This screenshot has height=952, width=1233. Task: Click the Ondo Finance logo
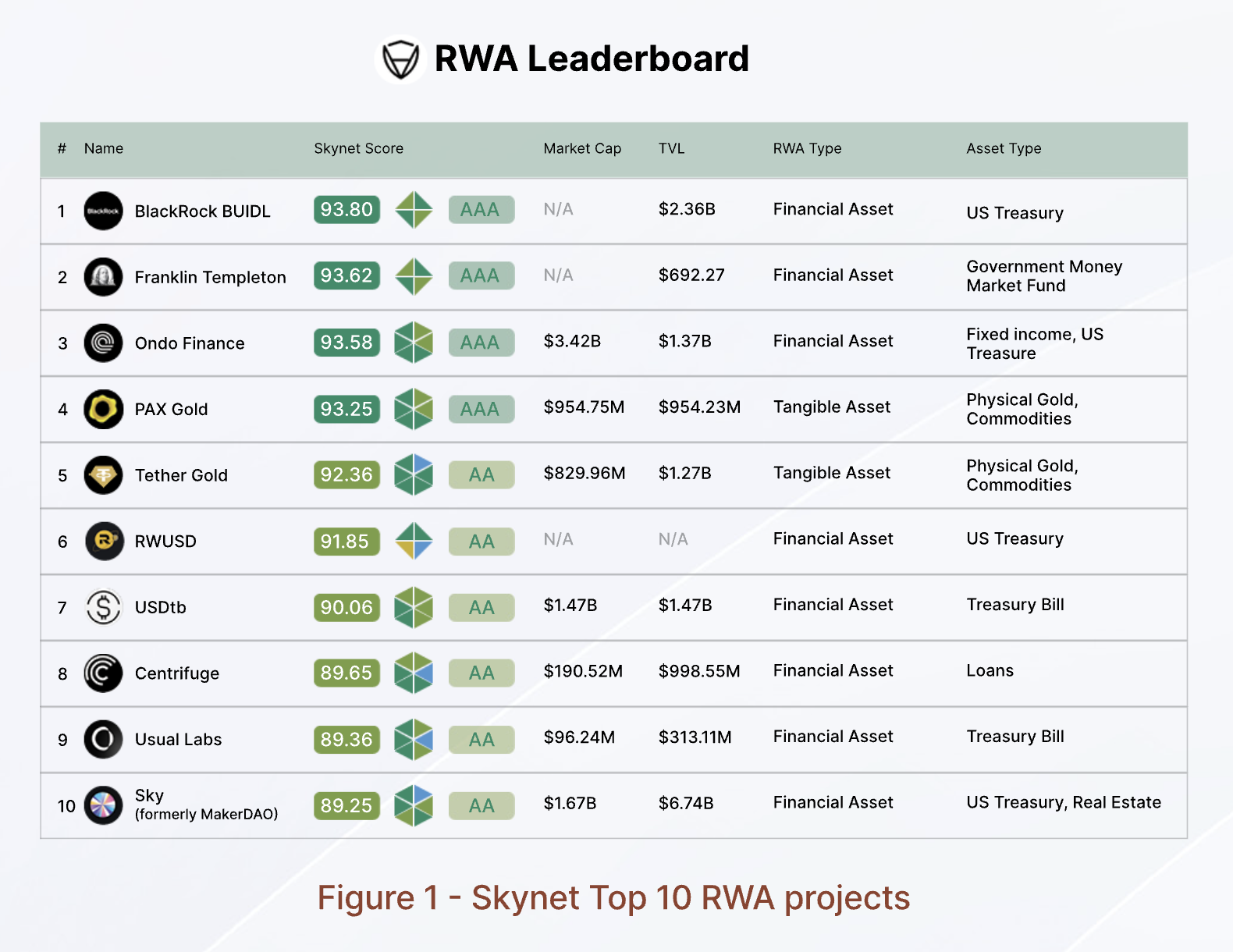click(103, 343)
